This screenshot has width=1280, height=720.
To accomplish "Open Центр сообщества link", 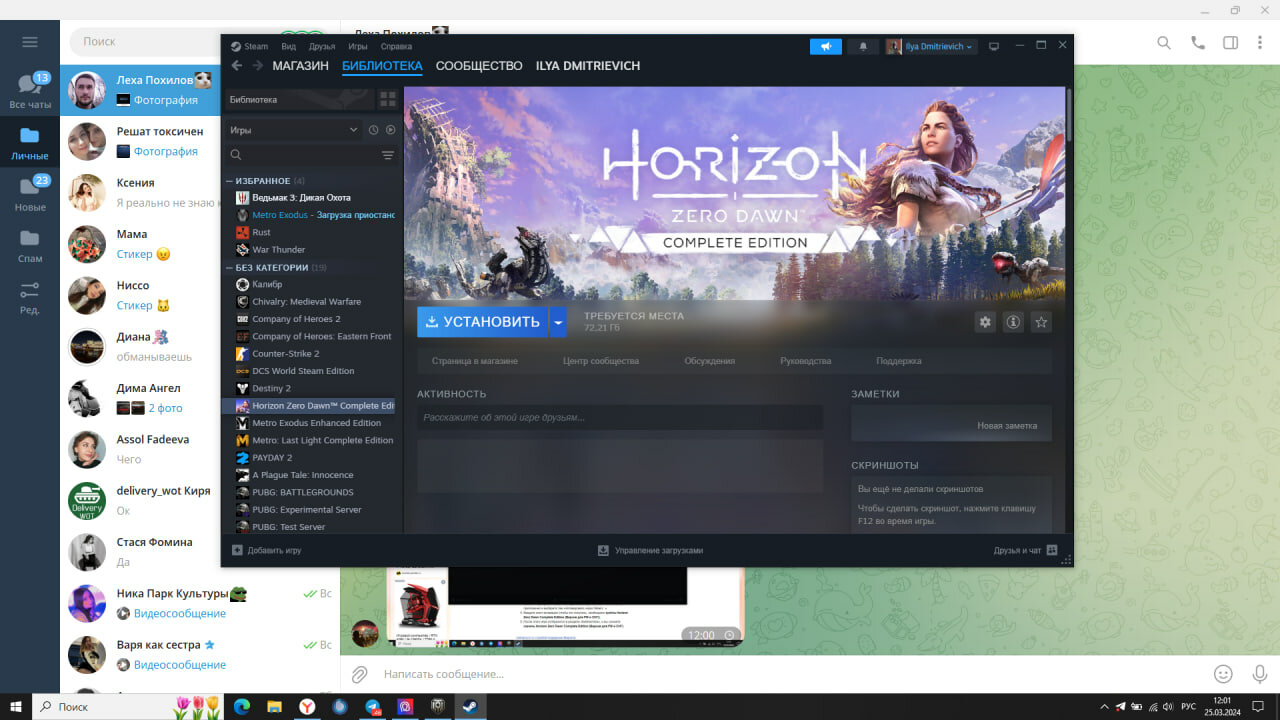I will coord(601,361).
